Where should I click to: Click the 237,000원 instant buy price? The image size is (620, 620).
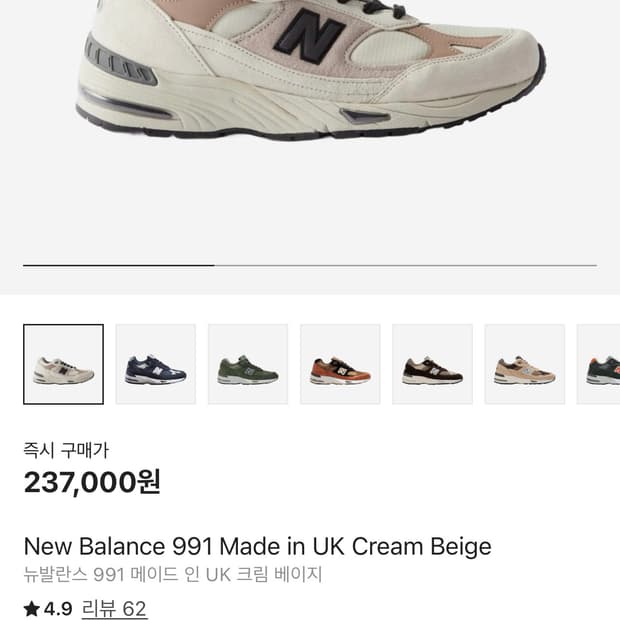point(92,482)
